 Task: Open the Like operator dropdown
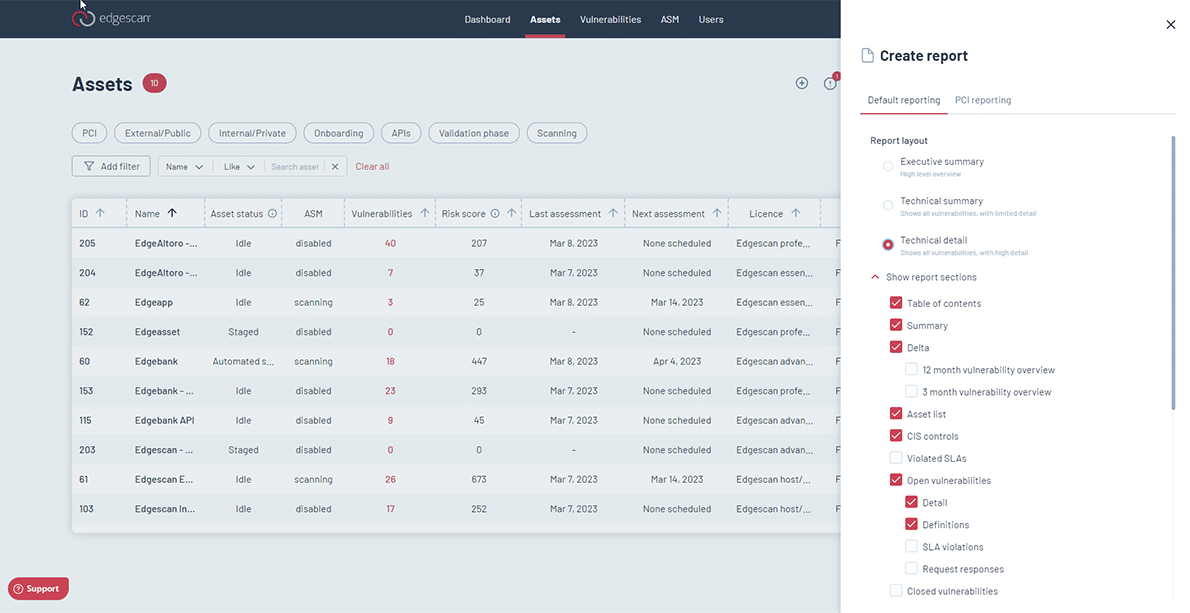click(x=239, y=166)
